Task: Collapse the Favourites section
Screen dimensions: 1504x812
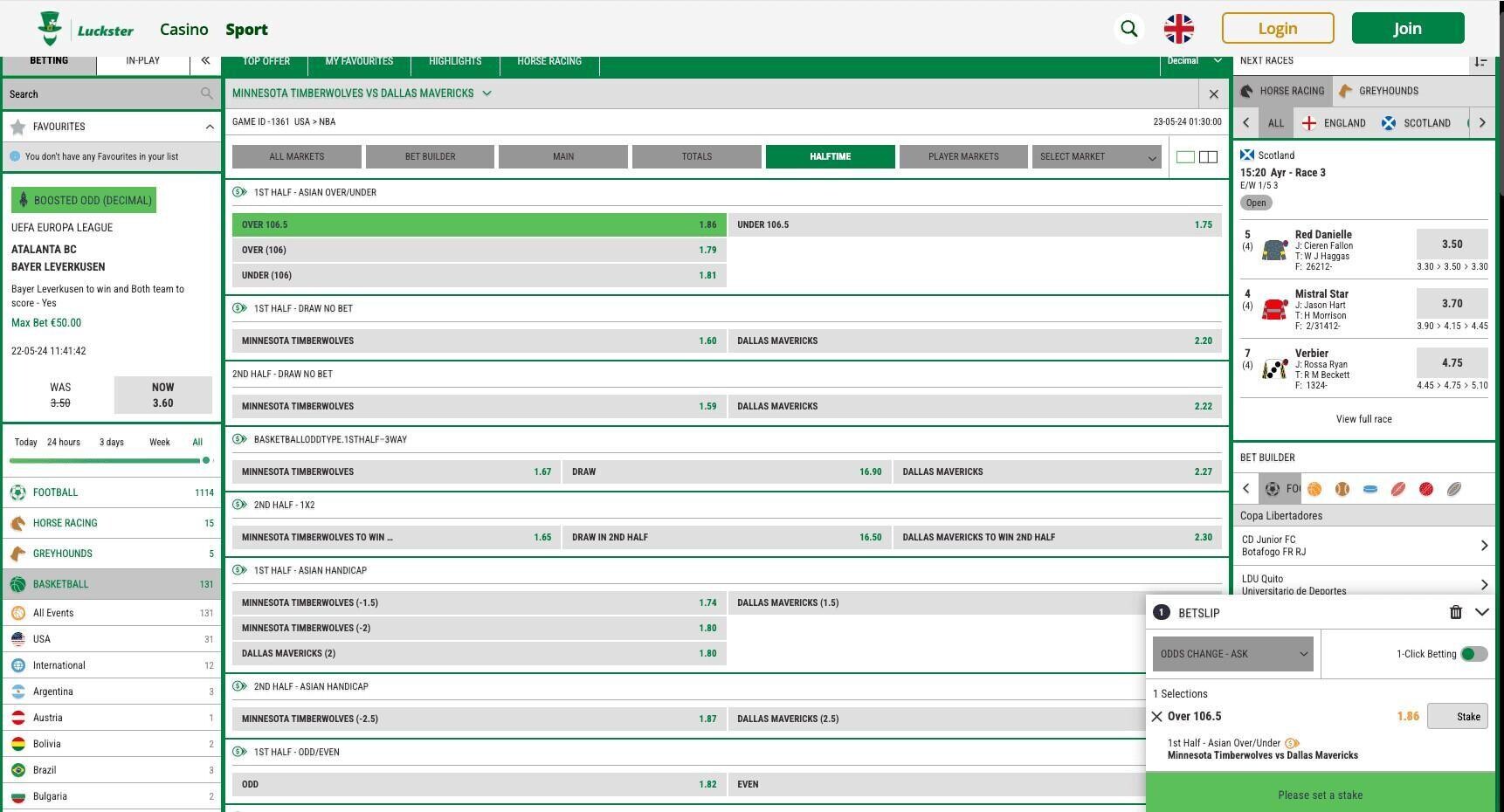Action: (x=210, y=127)
